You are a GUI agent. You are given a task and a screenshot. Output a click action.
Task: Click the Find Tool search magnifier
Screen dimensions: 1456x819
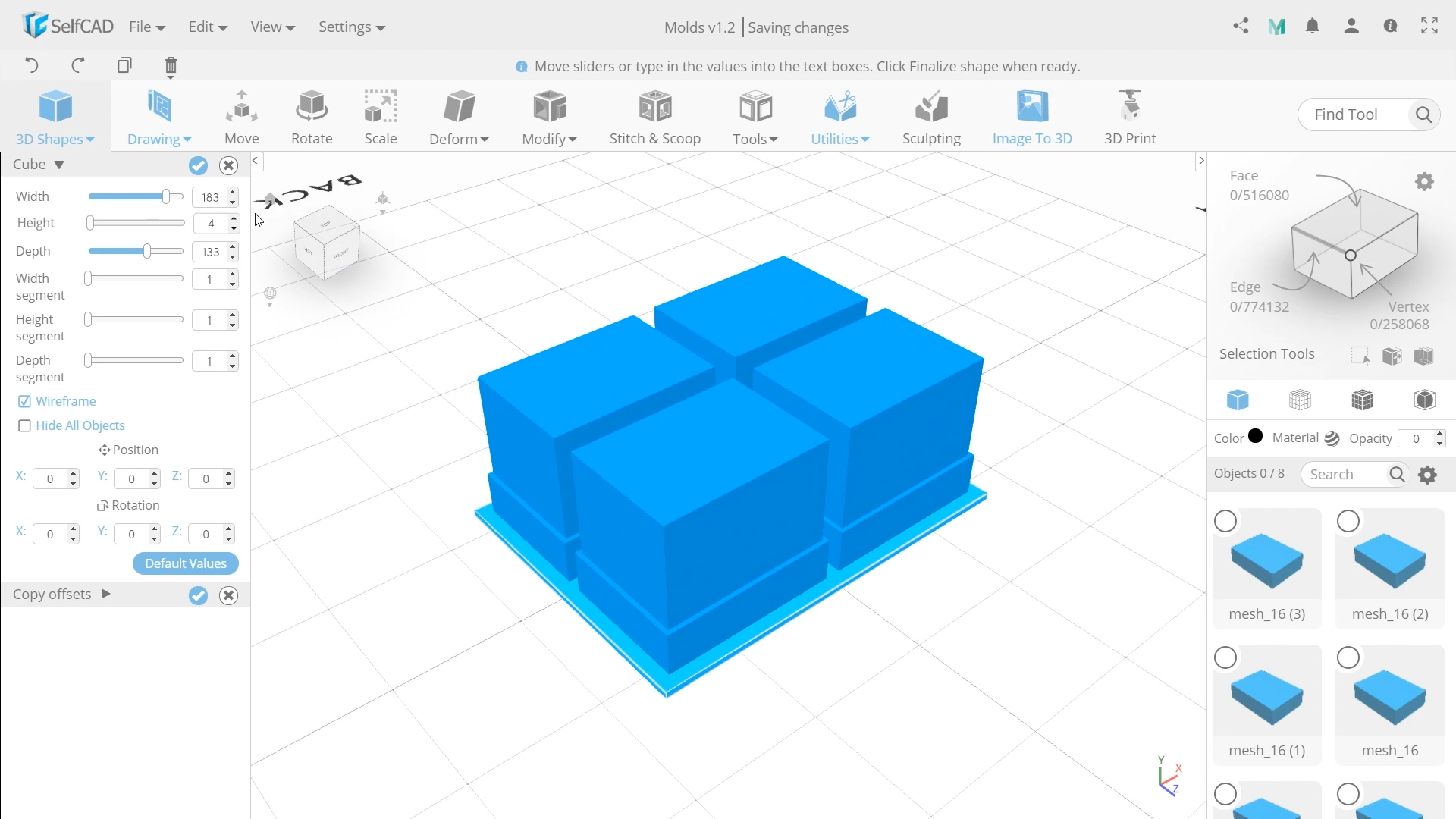click(x=1423, y=115)
